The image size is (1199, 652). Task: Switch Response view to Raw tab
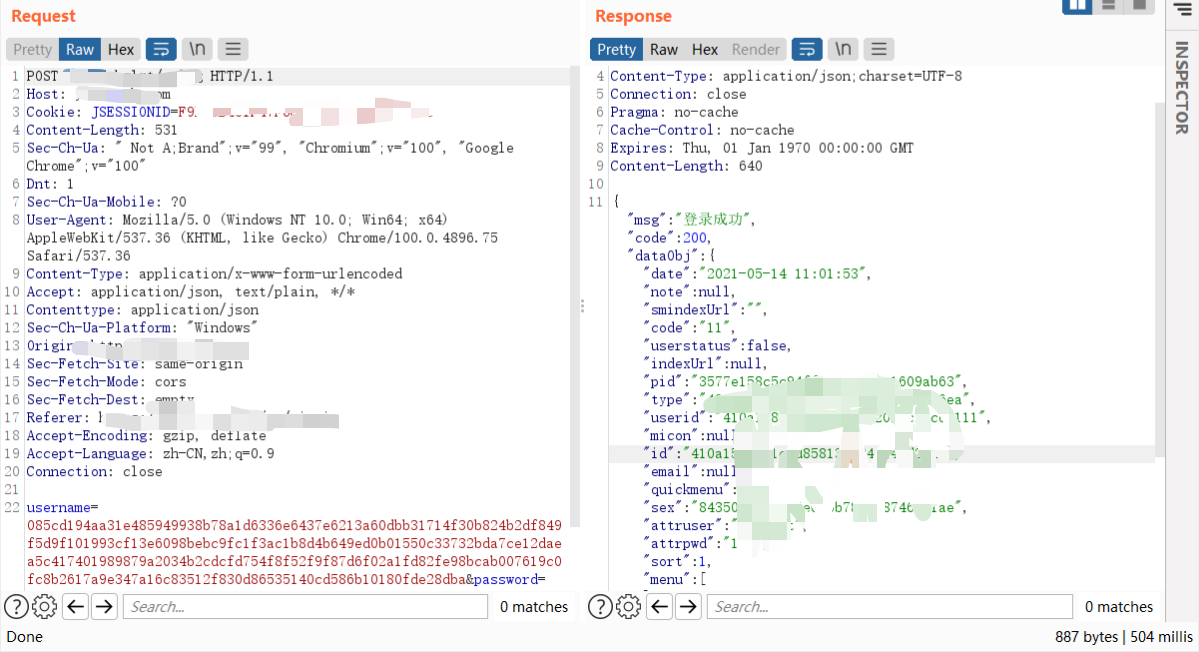[x=664, y=49]
